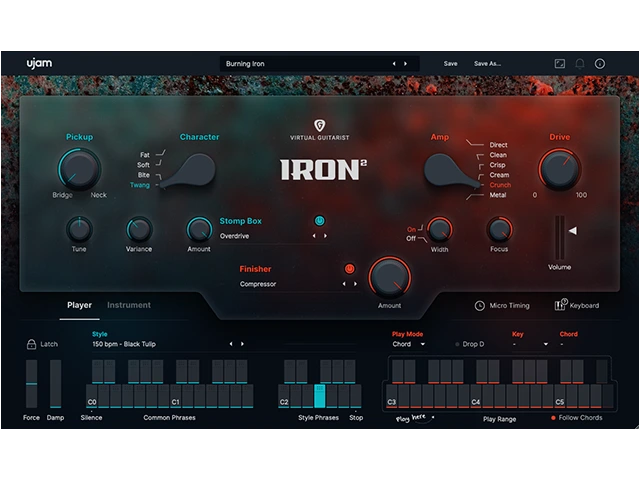The image size is (640, 480).
Task: Click the Finisher Amount knob
Action: point(389,278)
